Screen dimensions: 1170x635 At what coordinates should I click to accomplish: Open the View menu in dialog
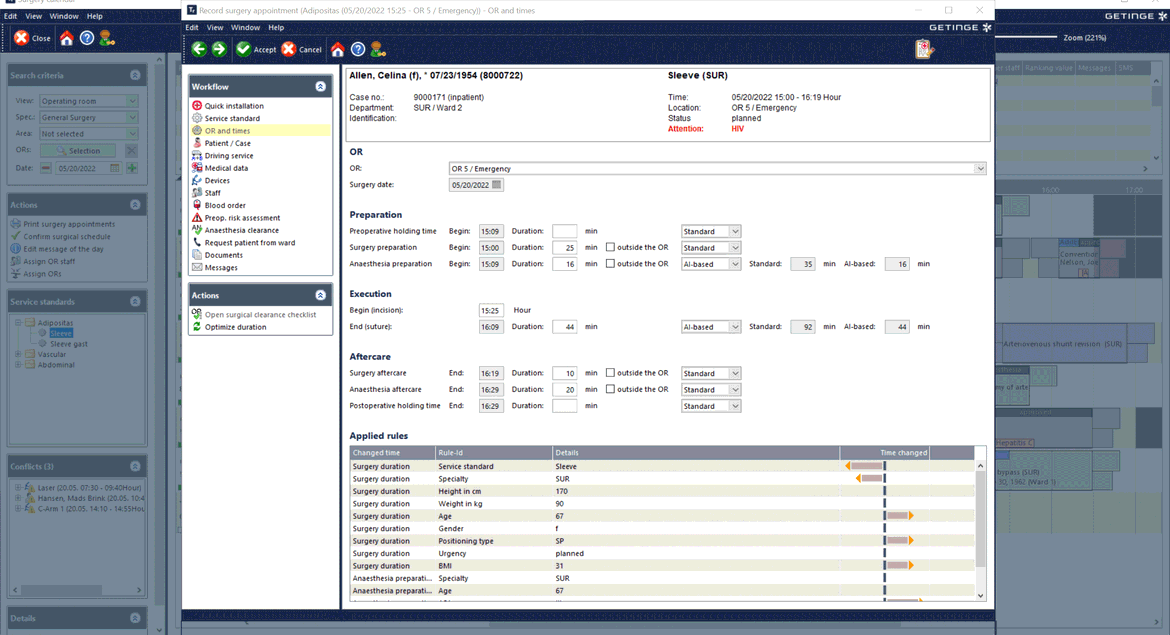(215, 28)
